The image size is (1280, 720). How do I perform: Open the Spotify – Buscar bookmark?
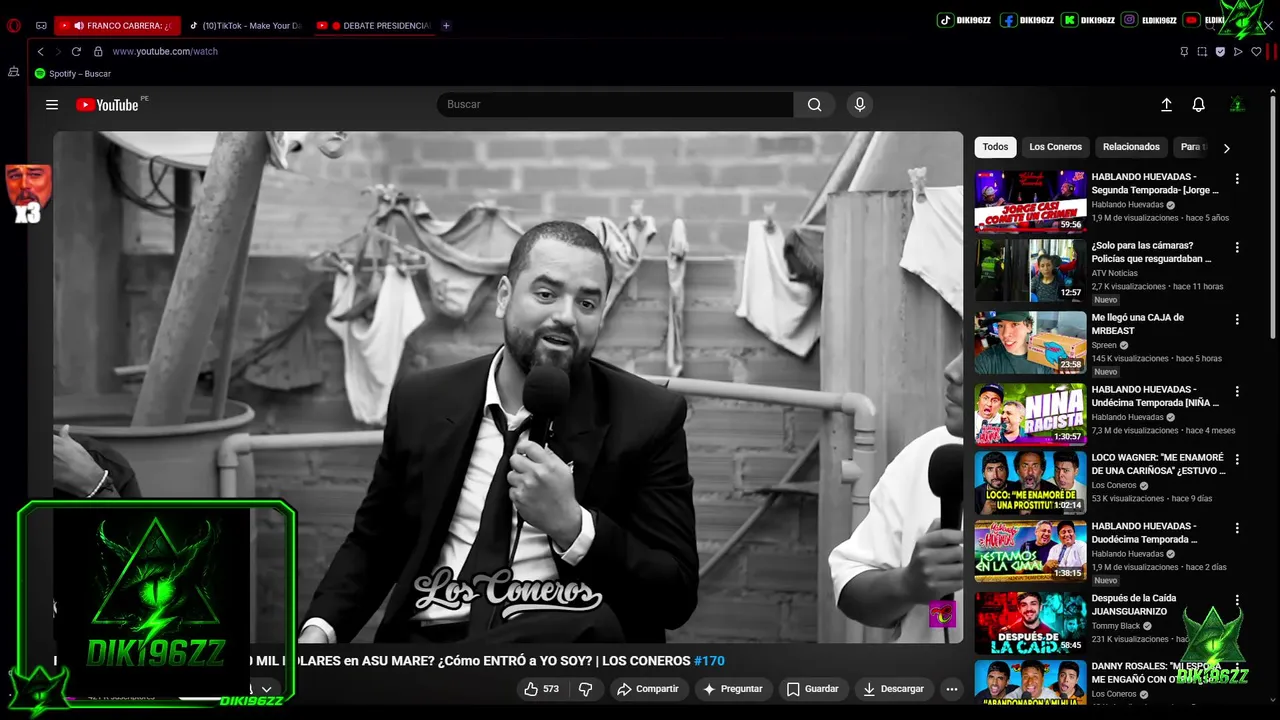coord(73,74)
